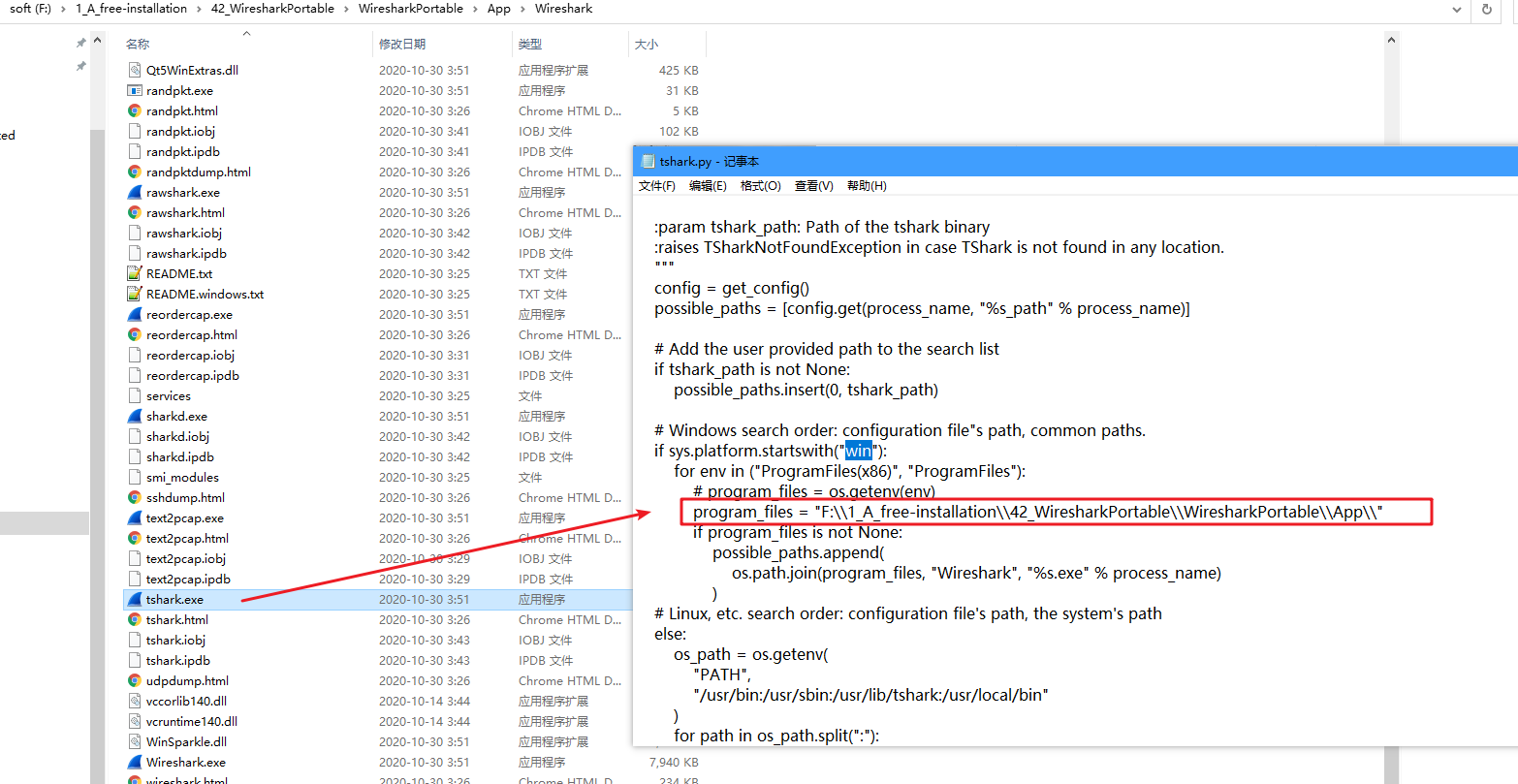Viewport: 1518px width, 784px height.
Task: Click the Chrome icon of randpktdump.html
Action: point(135,172)
